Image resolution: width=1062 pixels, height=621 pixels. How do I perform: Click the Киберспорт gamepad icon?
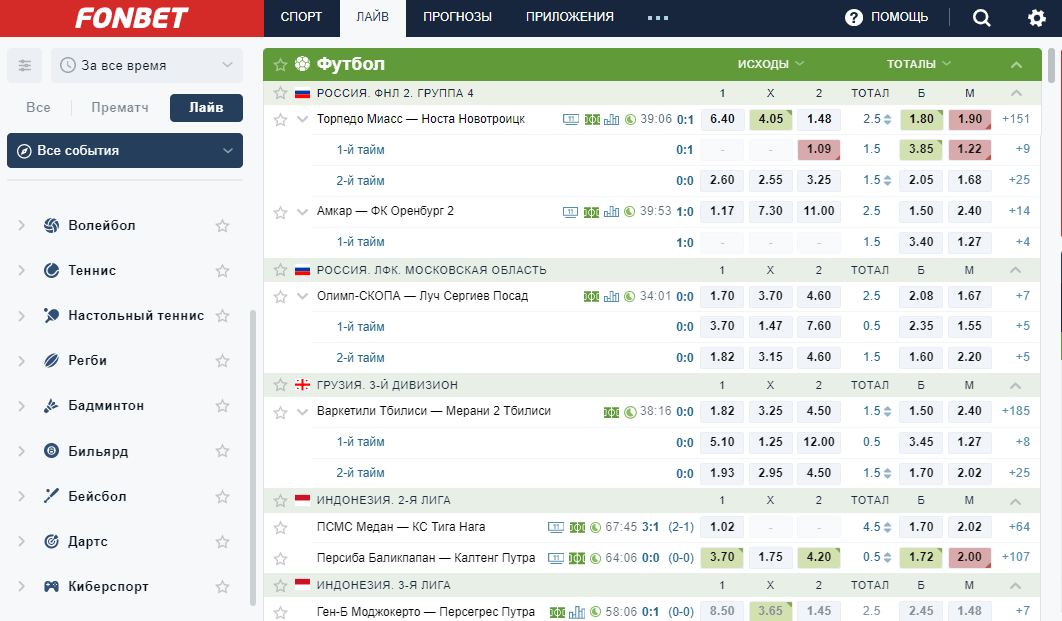(51, 586)
